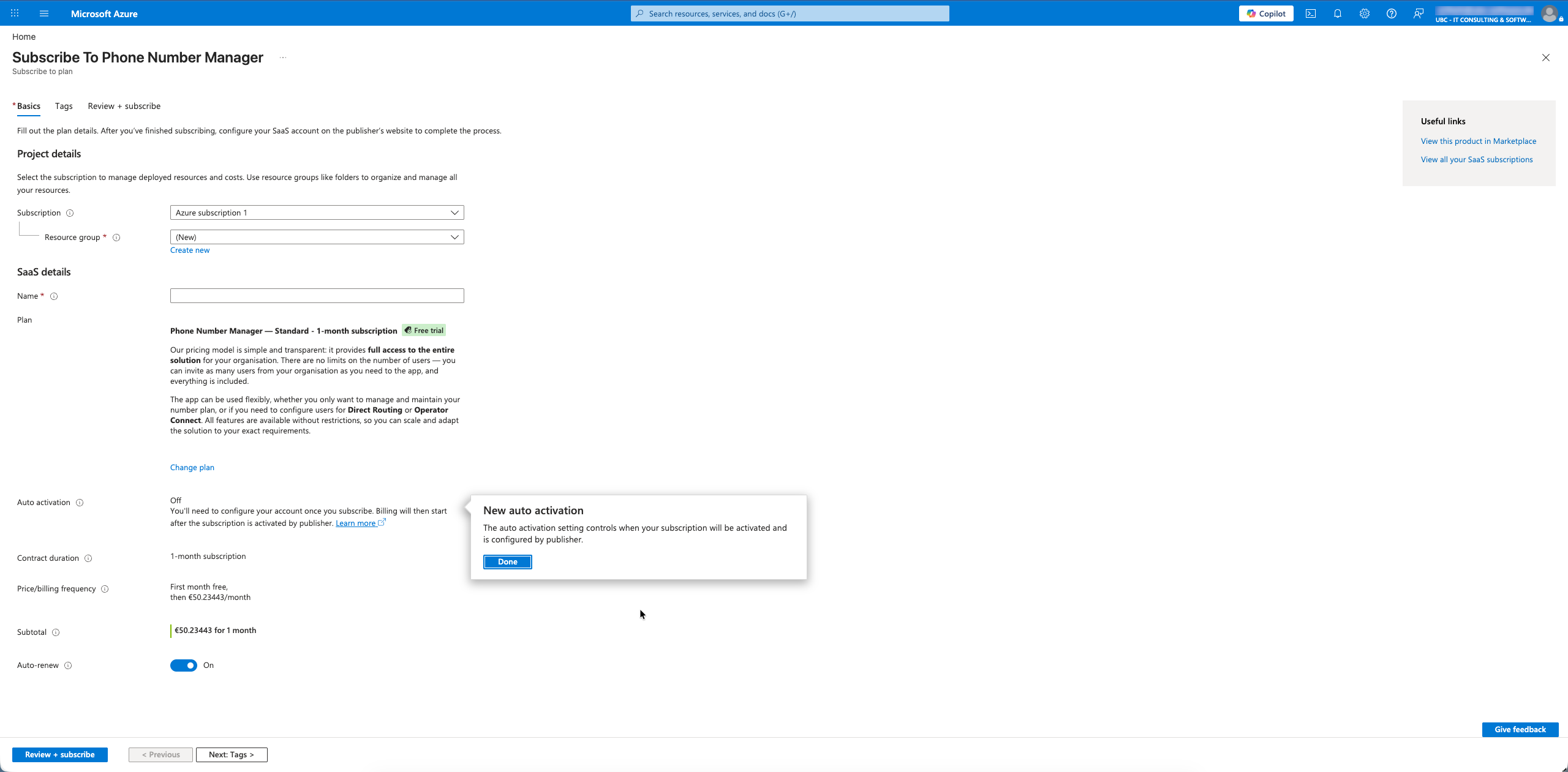Show info tooltip for Auto-renew
Screen dimensions: 1568x772
pyautogui.click(x=68, y=665)
